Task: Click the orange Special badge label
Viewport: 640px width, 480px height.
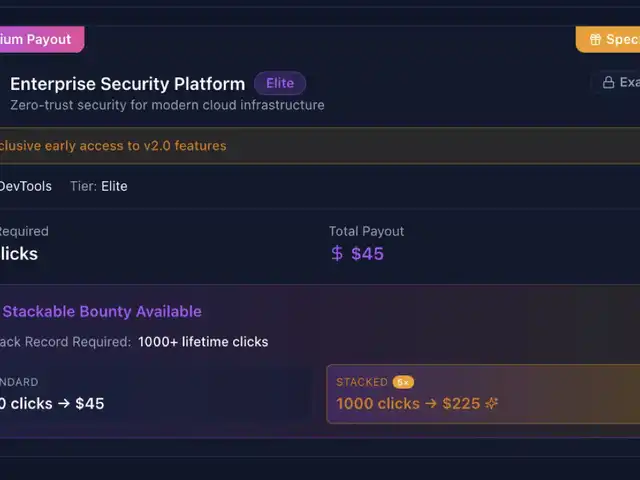Action: [x=622, y=40]
